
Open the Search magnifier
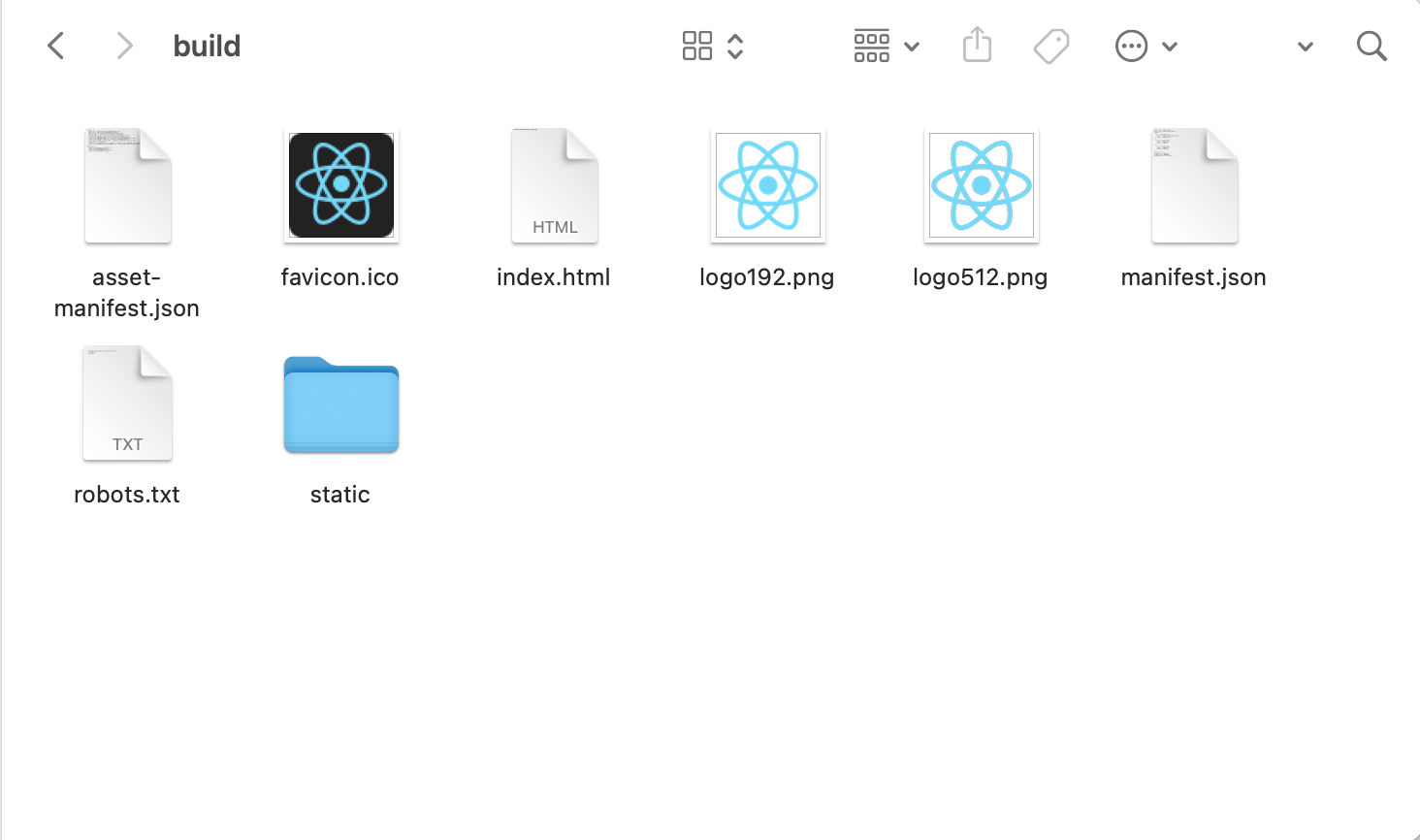(x=1372, y=46)
